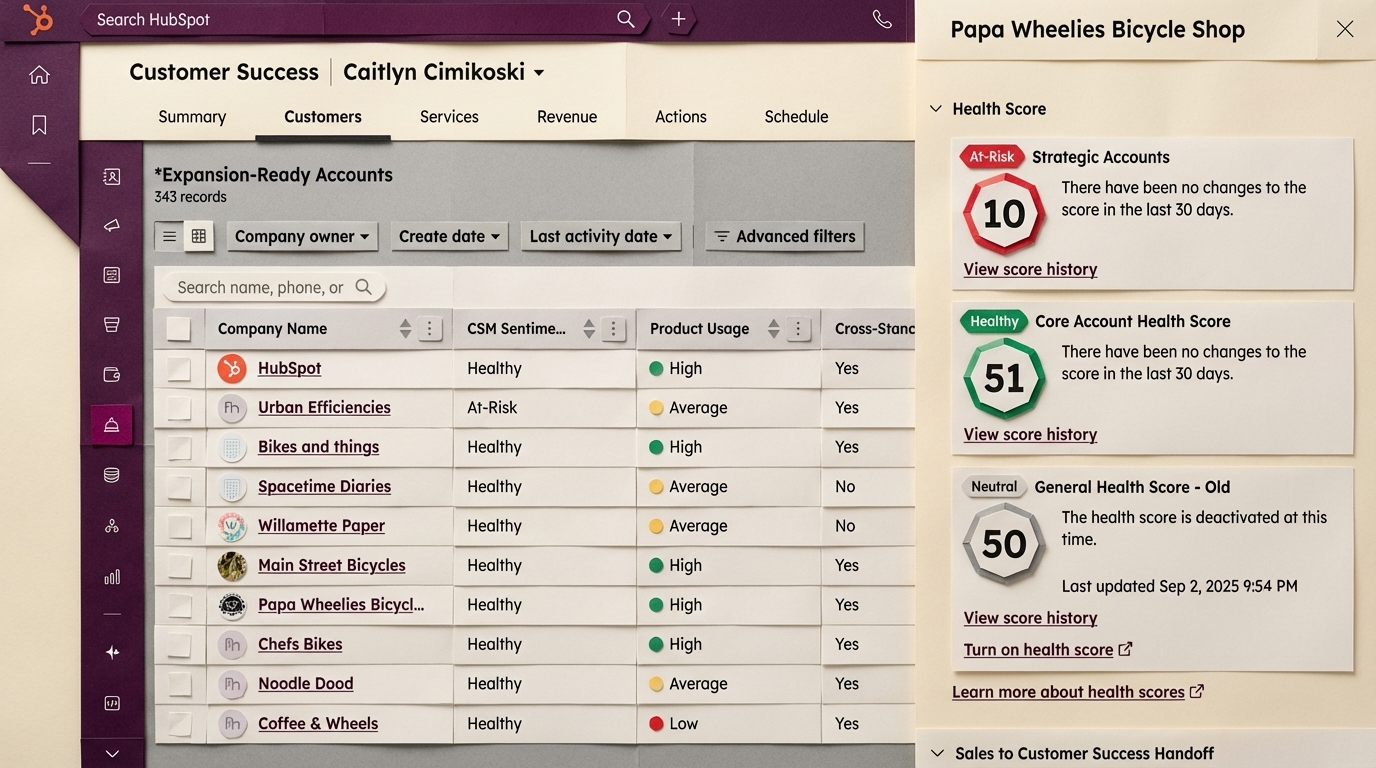The height and width of the screenshot is (768, 1376).
Task: Click the Advanced filters button
Action: [x=785, y=236]
